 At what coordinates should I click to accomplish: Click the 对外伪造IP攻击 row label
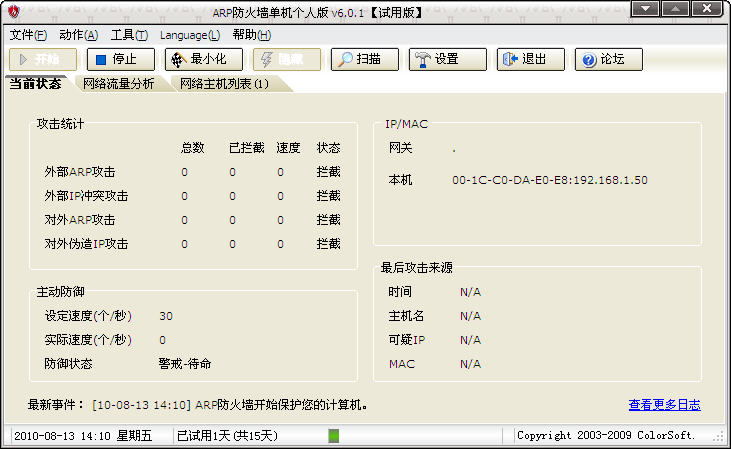[x=86, y=244]
